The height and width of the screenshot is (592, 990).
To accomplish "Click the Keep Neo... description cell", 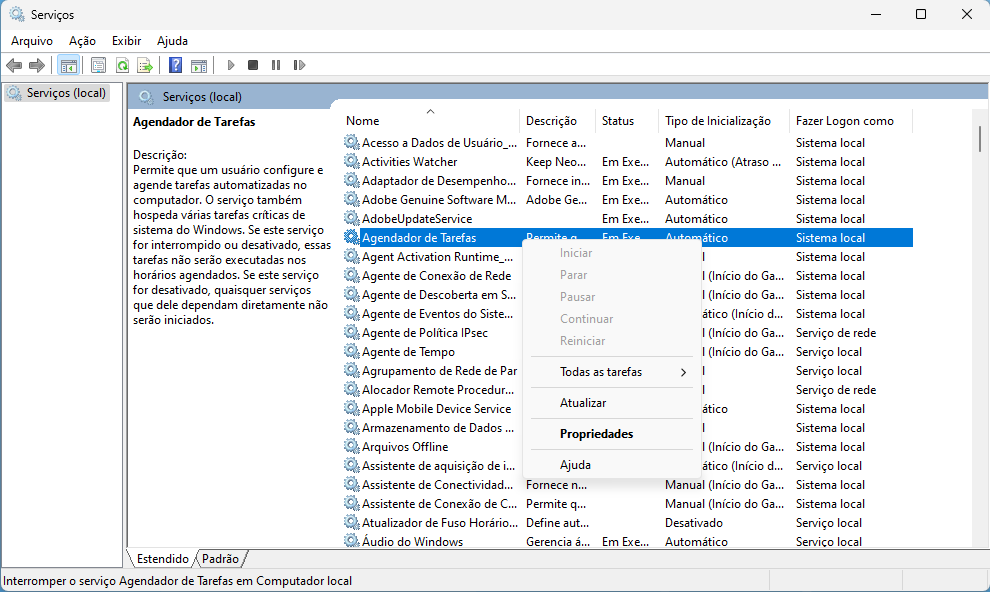I will tap(556, 162).
